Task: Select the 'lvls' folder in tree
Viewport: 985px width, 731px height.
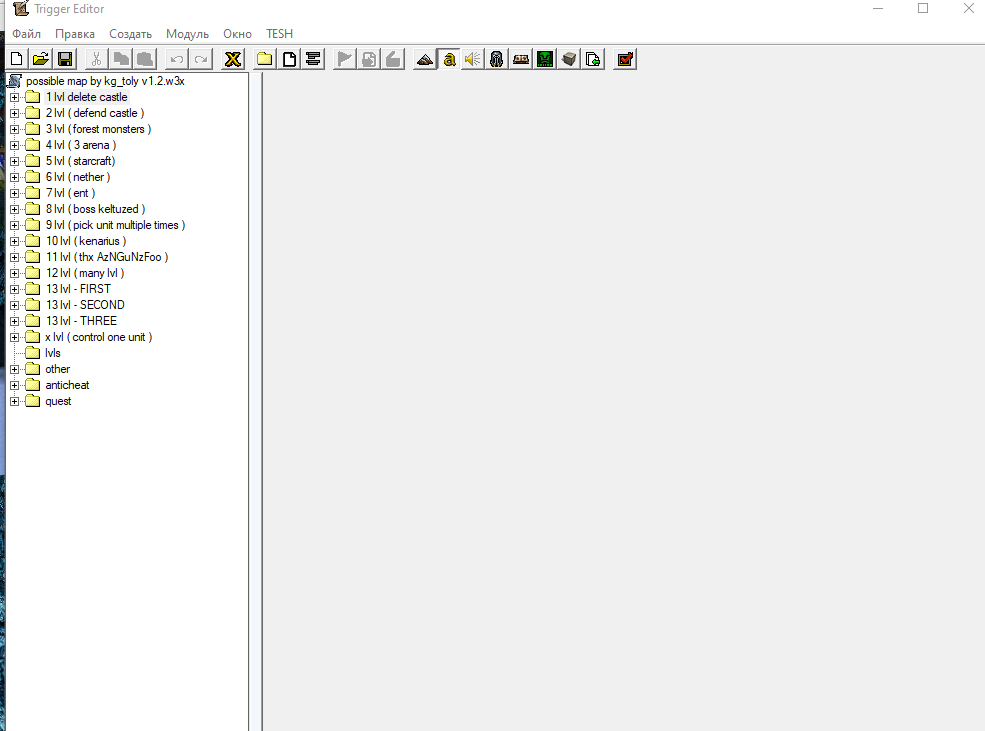Action: pos(53,353)
